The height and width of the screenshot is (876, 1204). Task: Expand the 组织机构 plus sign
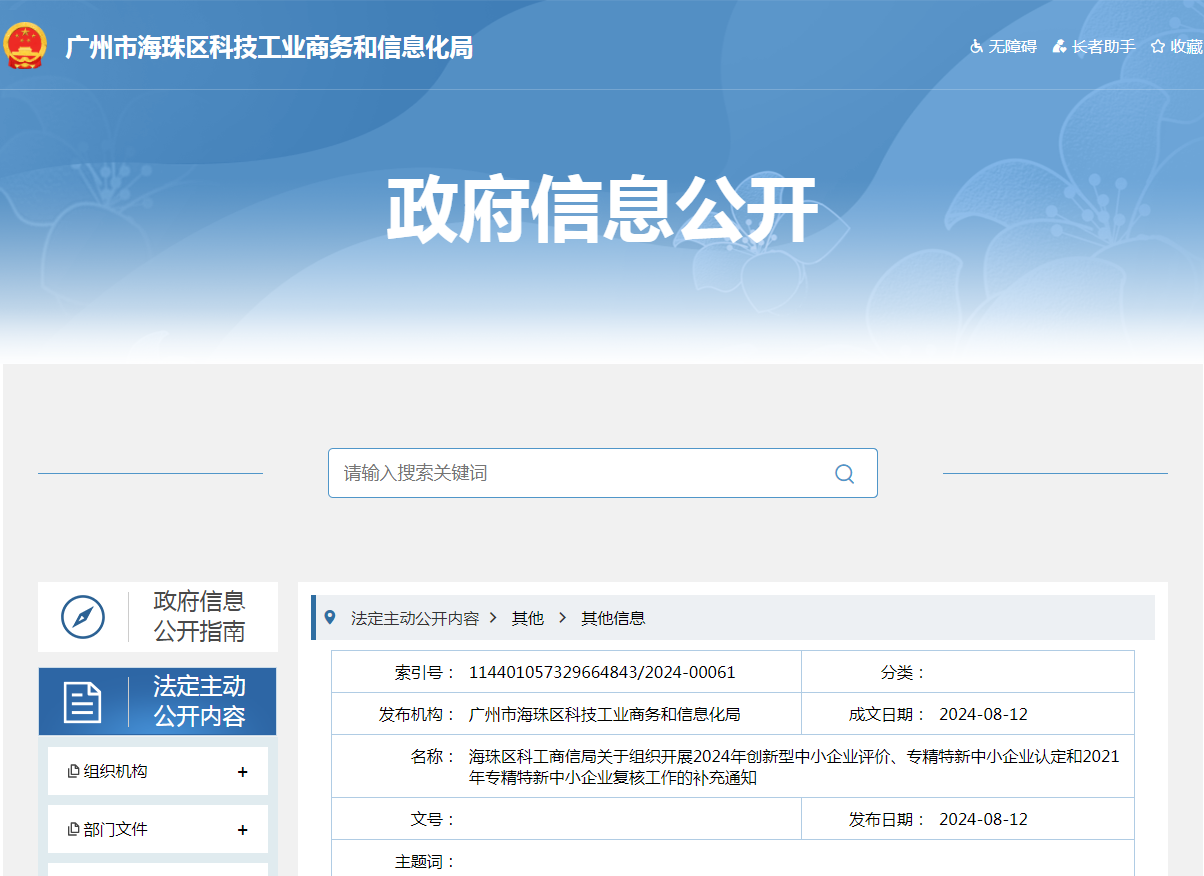click(x=242, y=772)
